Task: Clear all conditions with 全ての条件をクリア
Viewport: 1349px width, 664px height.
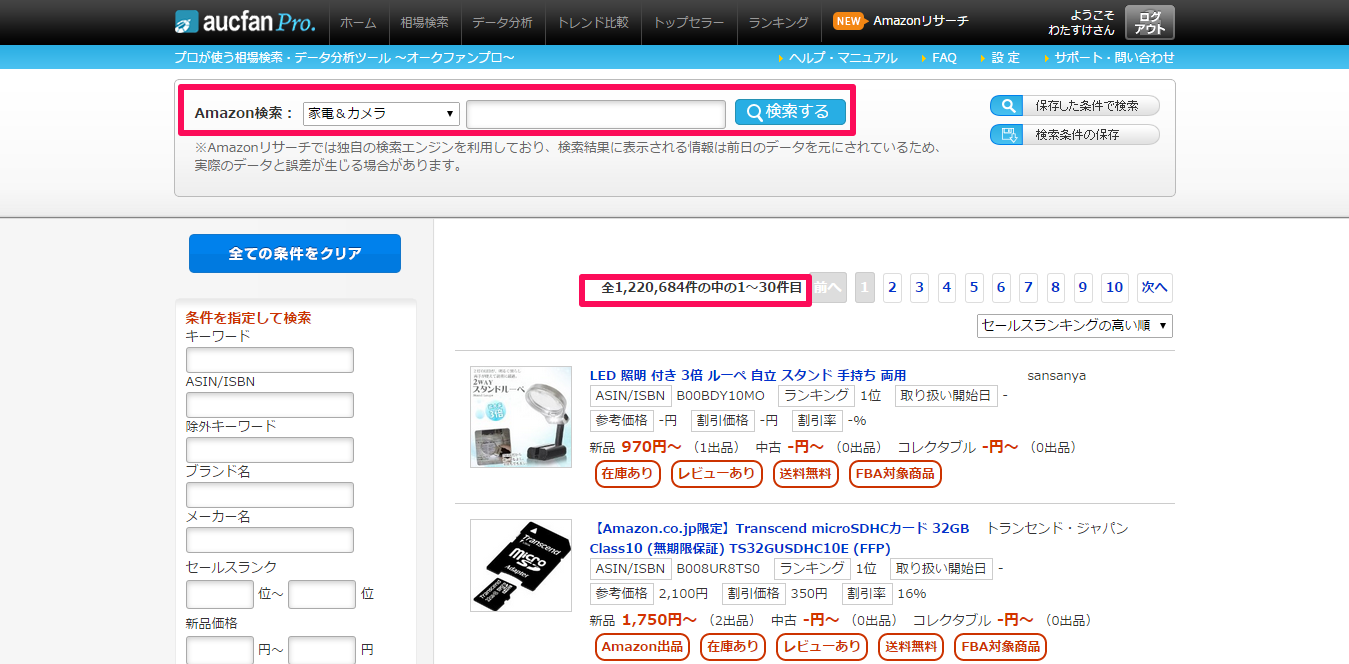Action: tap(294, 254)
